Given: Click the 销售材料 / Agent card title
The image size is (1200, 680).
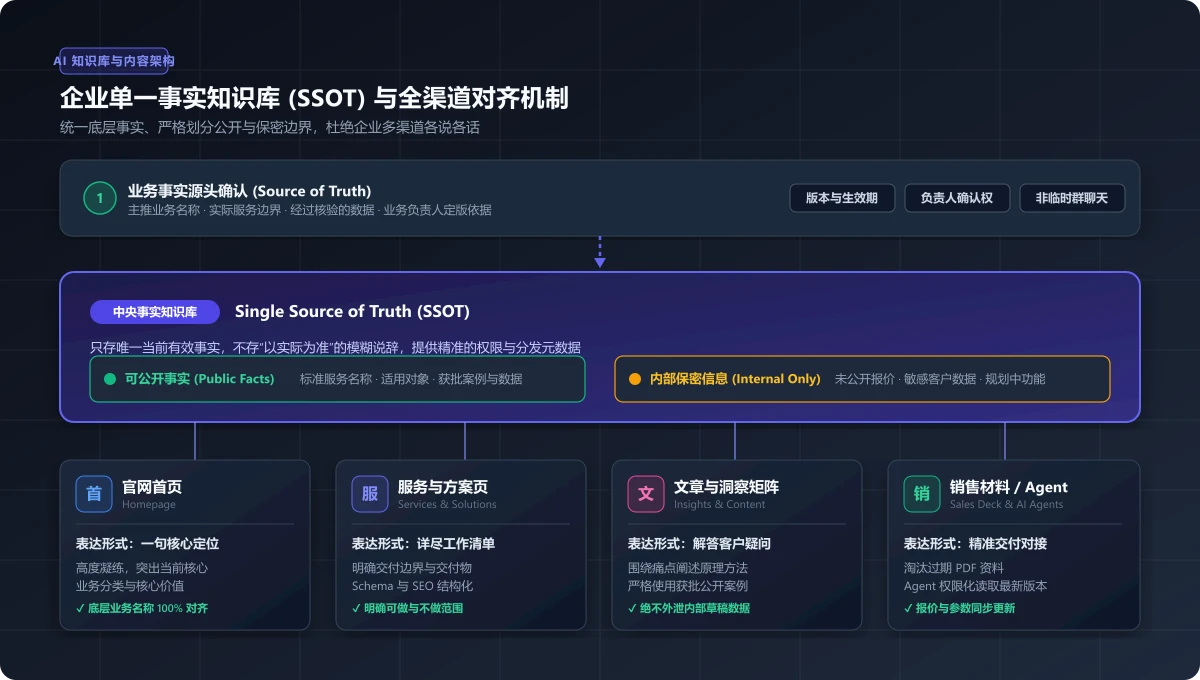Looking at the screenshot, I should tap(1009, 487).
